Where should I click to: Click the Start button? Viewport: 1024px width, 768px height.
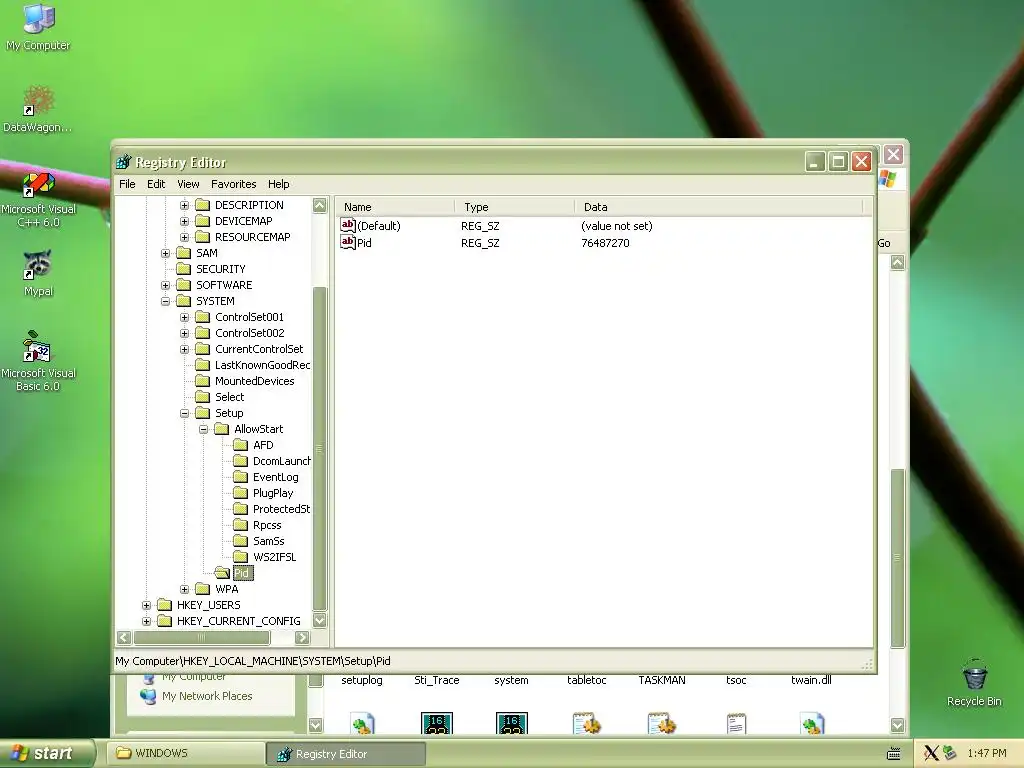tap(47, 753)
